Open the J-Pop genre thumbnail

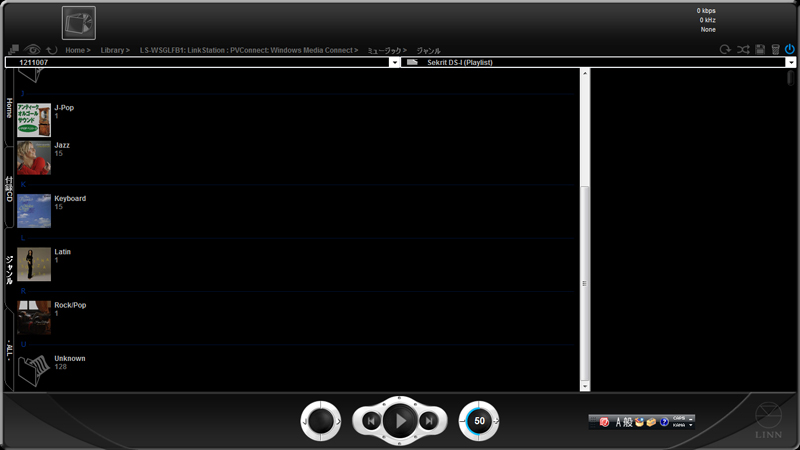[x=34, y=120]
